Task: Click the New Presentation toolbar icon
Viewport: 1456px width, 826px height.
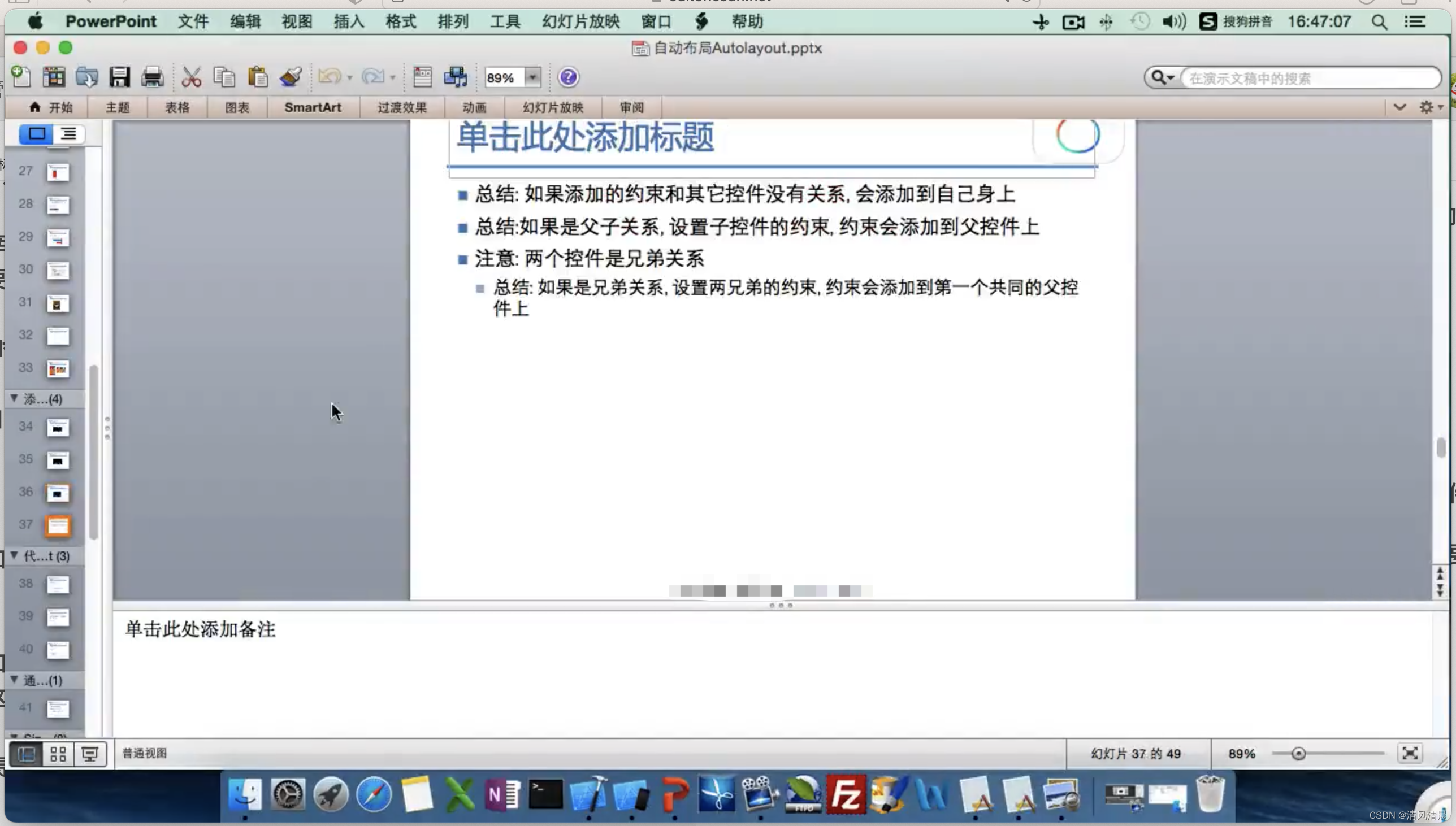Action: 21,77
